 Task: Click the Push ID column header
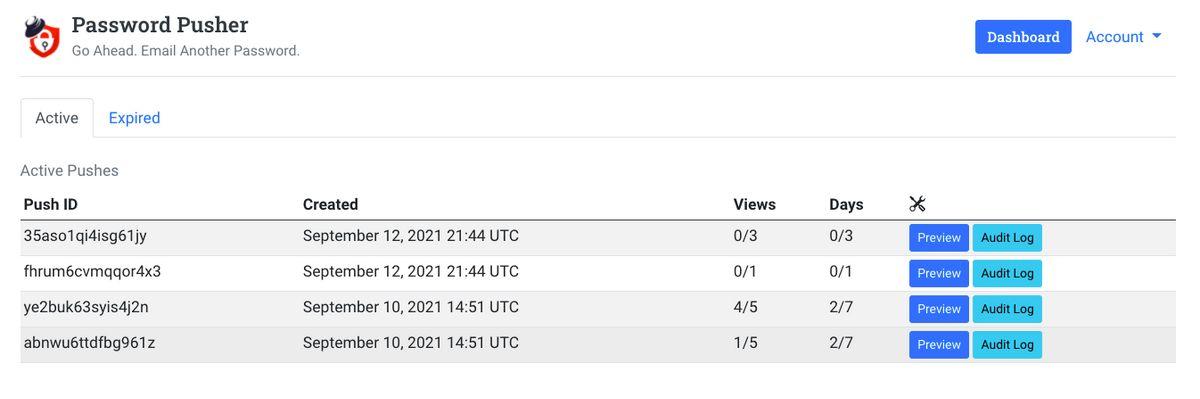click(x=51, y=204)
